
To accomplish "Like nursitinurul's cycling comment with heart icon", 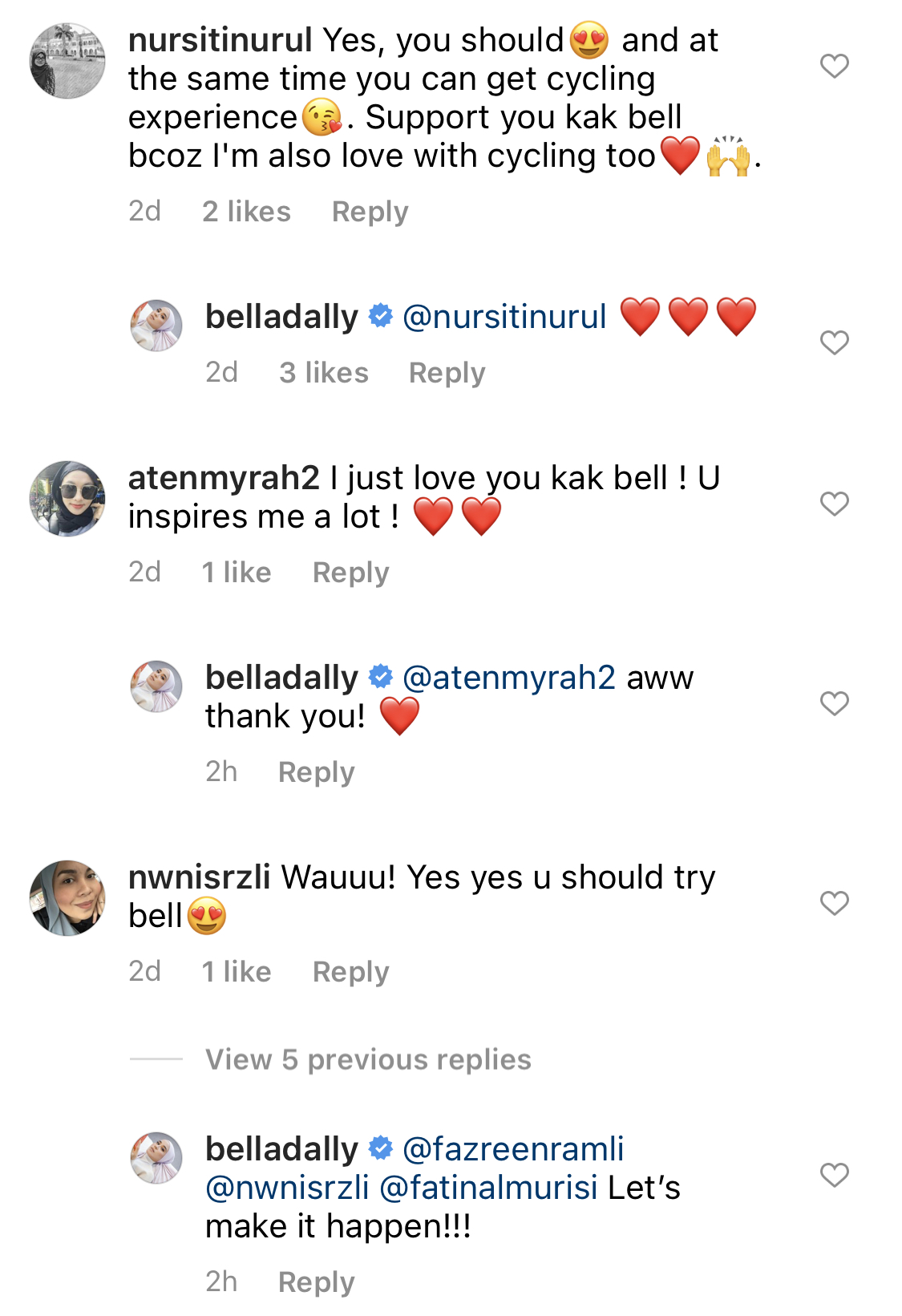I will [834, 66].
